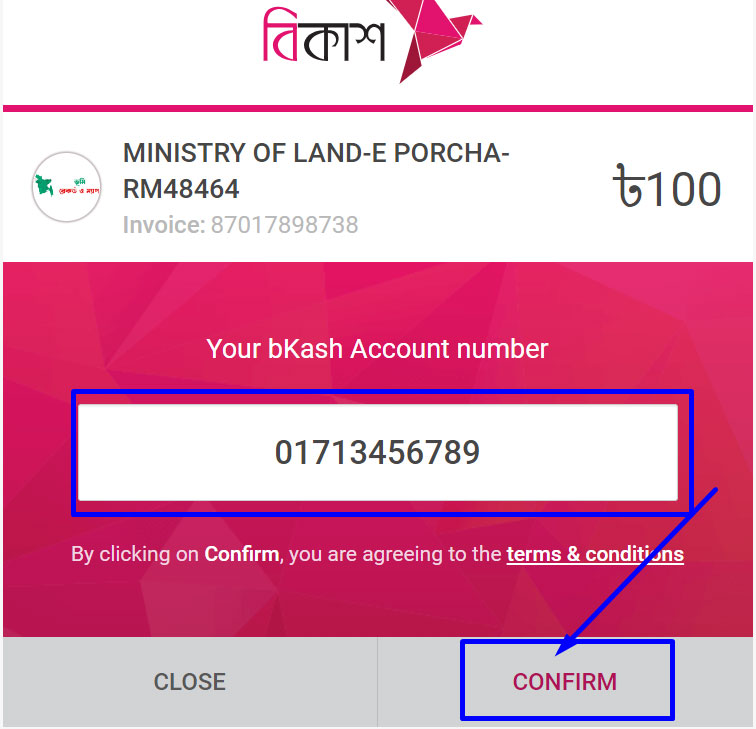Click the invoice number 87017898738
This screenshot has height=729, width=756.
[284, 225]
